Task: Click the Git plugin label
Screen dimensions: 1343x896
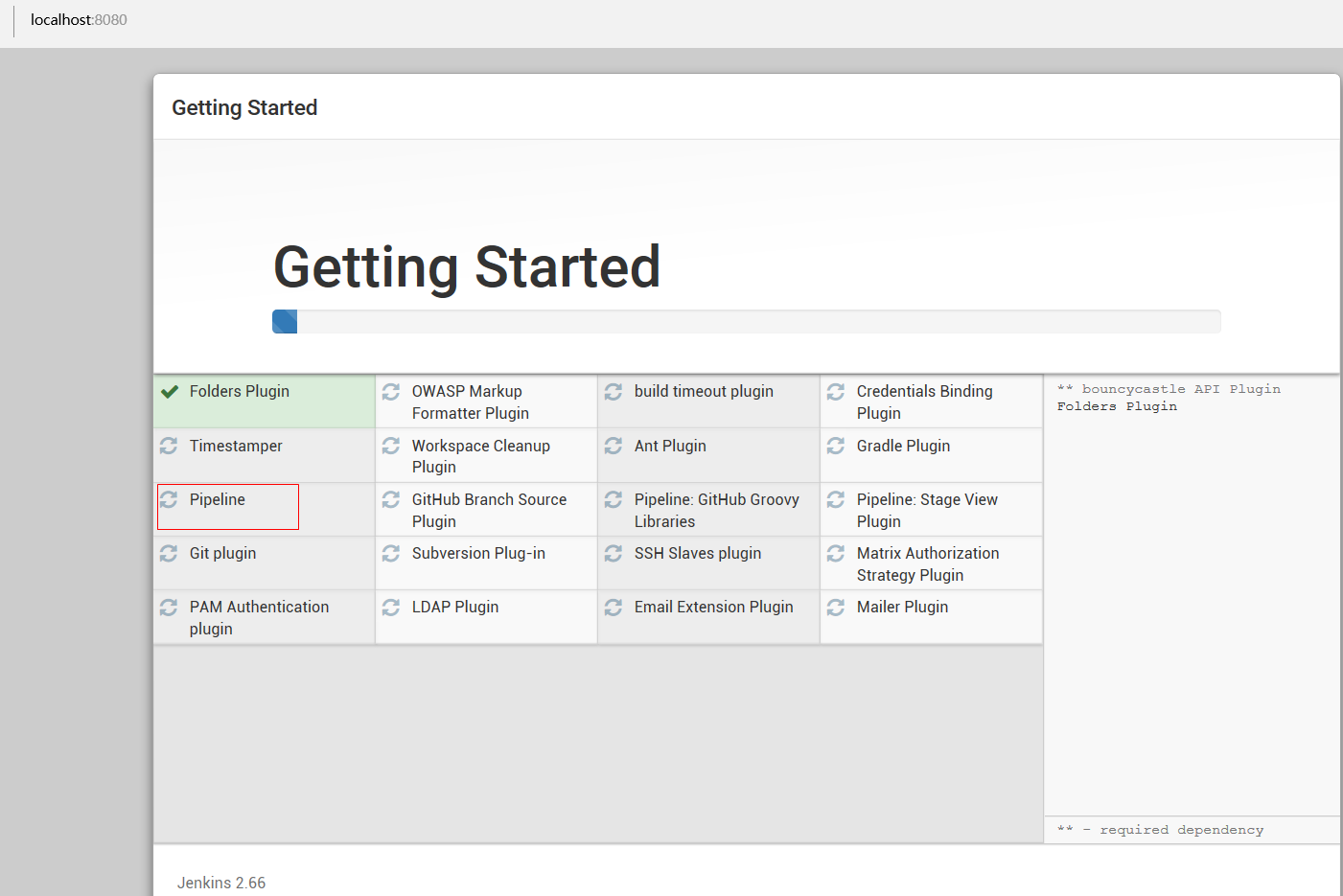Action: click(222, 553)
